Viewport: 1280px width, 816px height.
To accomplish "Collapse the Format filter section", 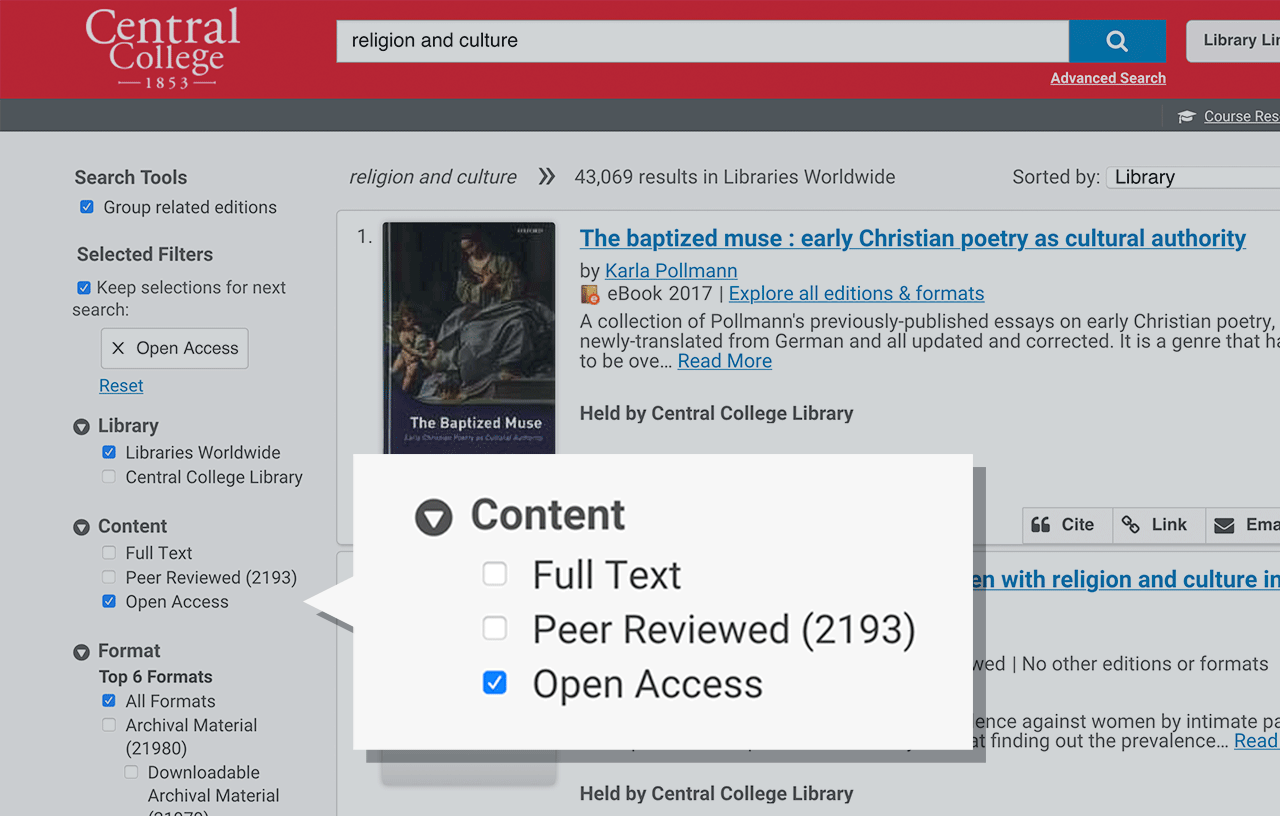I will [82, 652].
